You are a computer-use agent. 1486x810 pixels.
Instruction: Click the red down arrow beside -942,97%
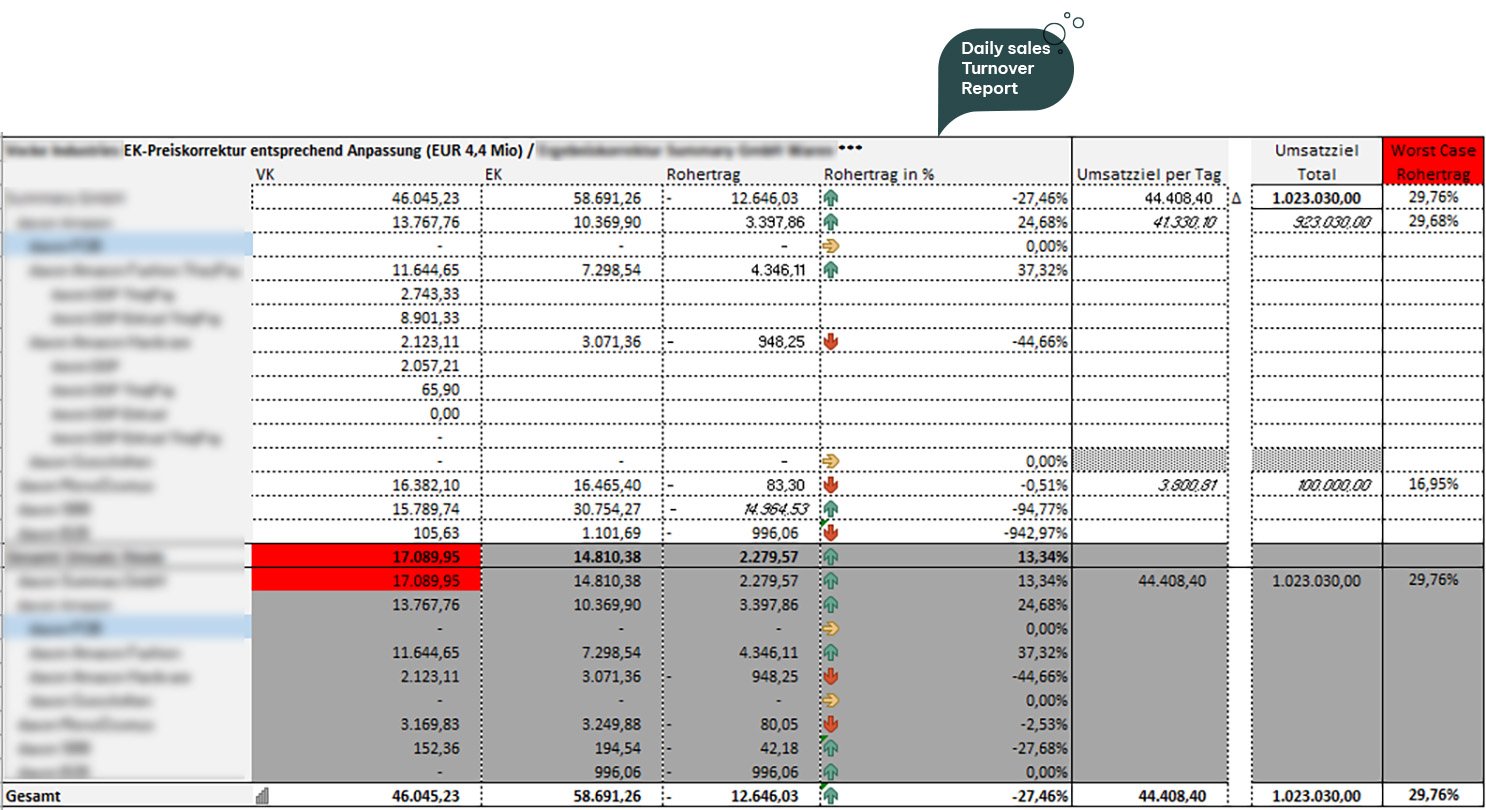tap(830, 533)
